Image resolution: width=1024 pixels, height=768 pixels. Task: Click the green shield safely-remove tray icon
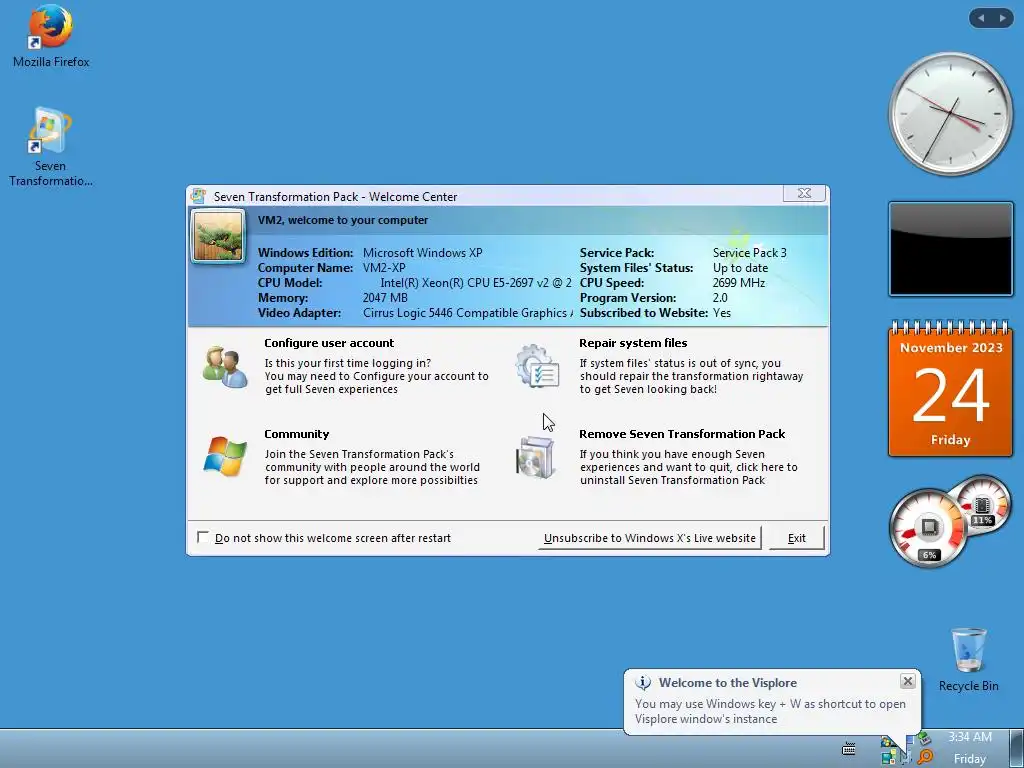(924, 739)
